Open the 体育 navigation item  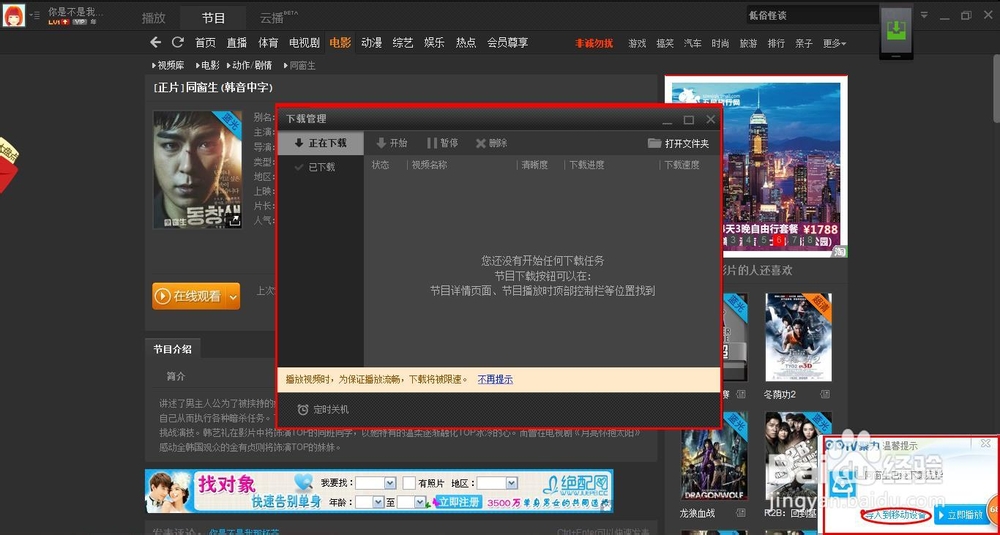tap(268, 43)
